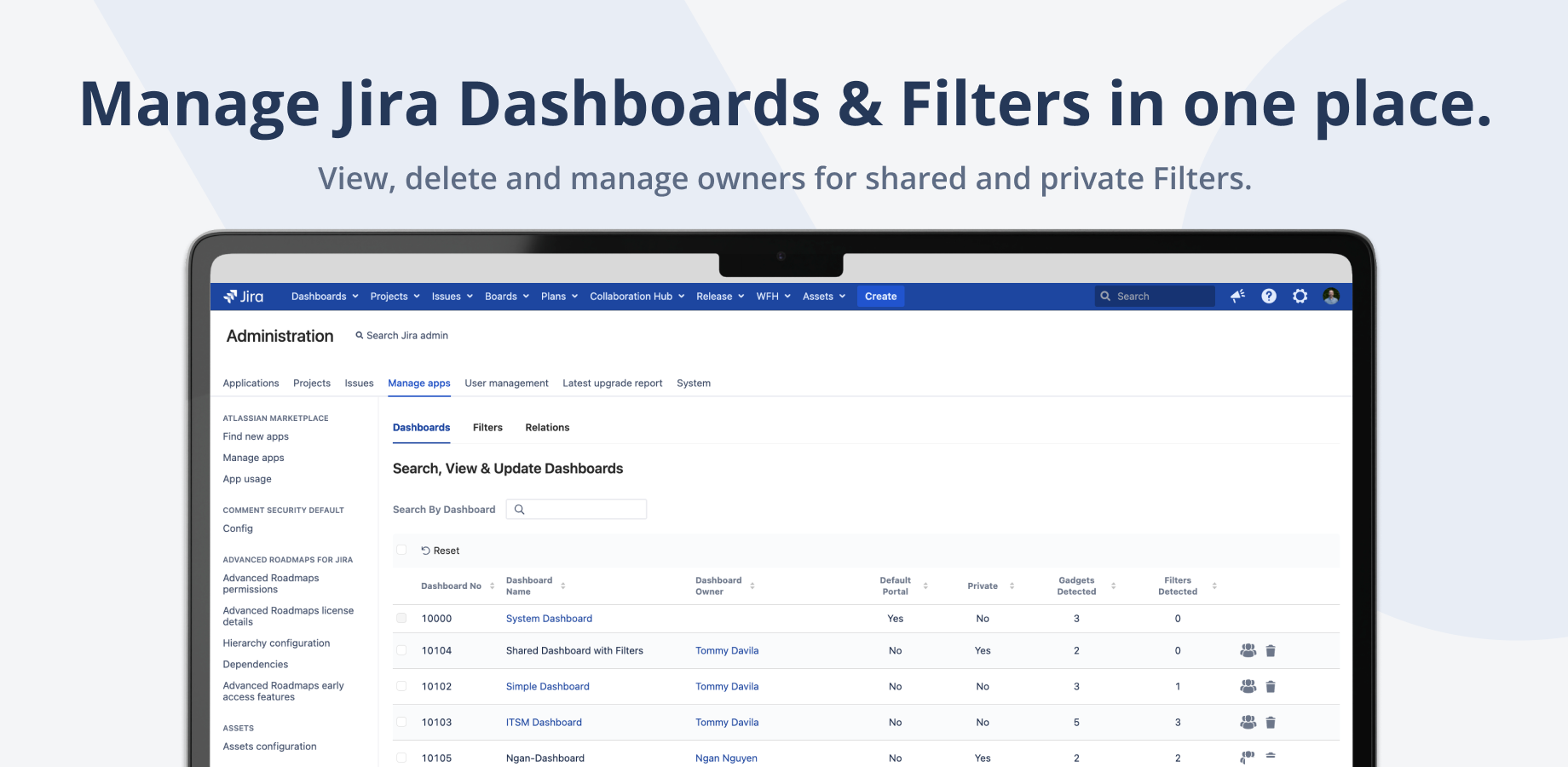Click the magnifier icon in top Search box
The width and height of the screenshot is (1568, 767).
pos(1105,297)
